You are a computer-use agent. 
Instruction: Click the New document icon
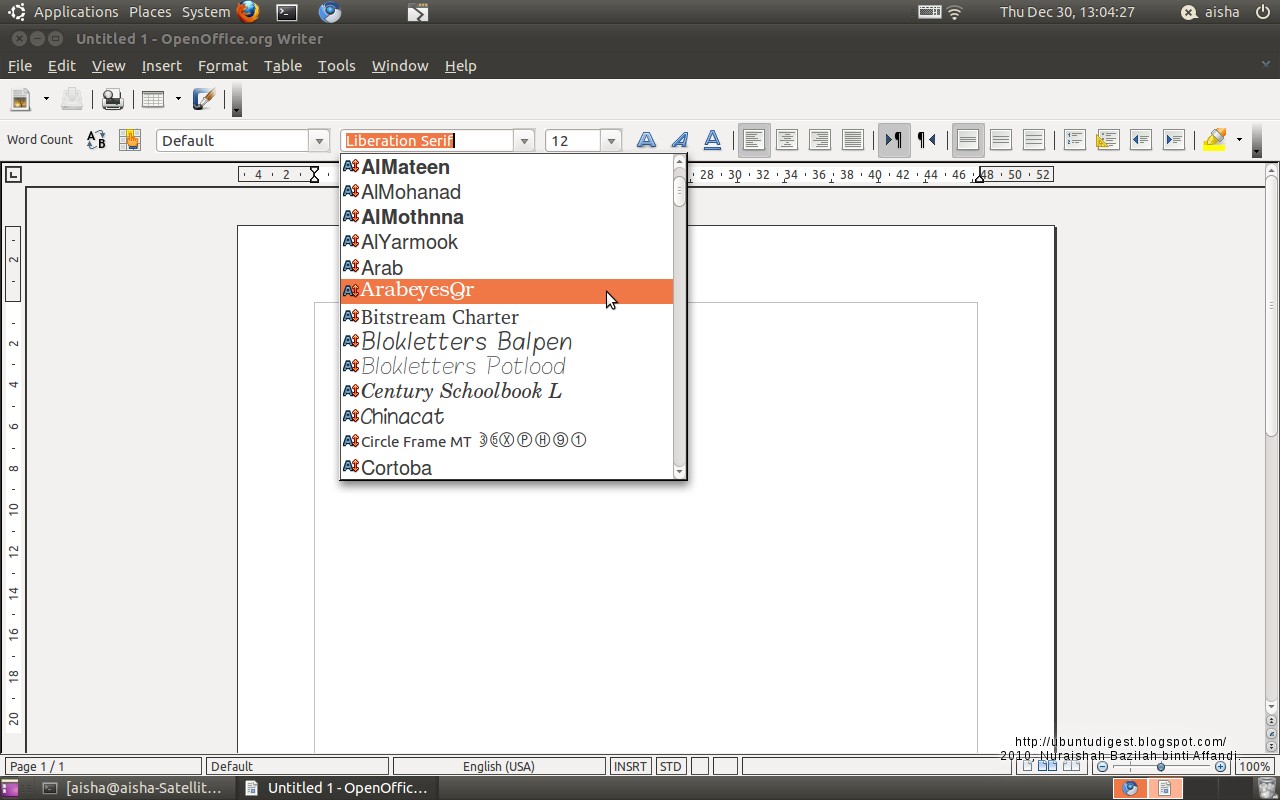click(20, 99)
